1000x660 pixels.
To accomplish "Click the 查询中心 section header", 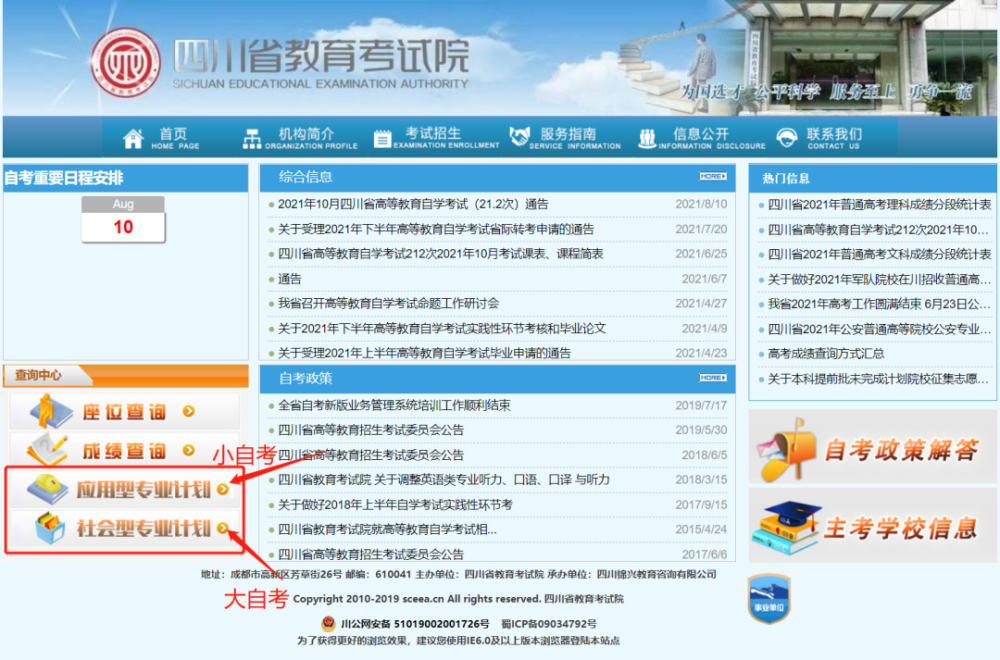I will pos(126,375).
